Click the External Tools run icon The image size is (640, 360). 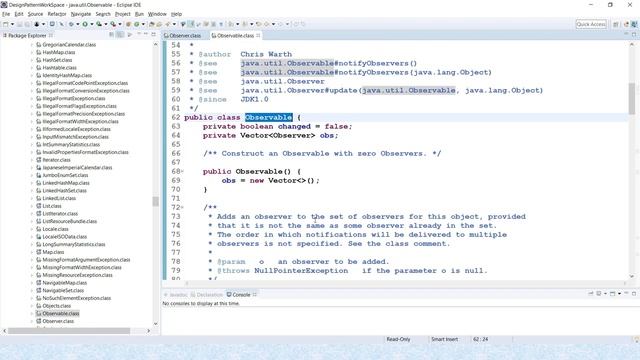[113, 24]
